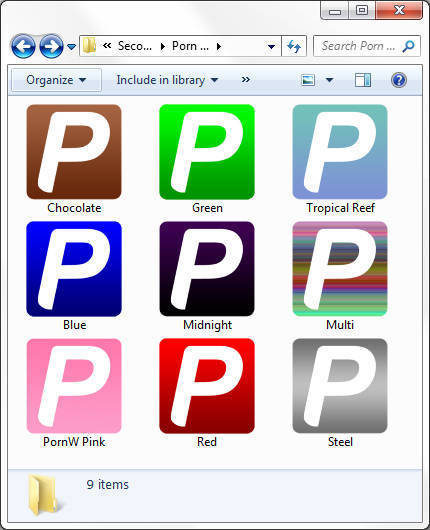Open the Organize menu

(56, 80)
